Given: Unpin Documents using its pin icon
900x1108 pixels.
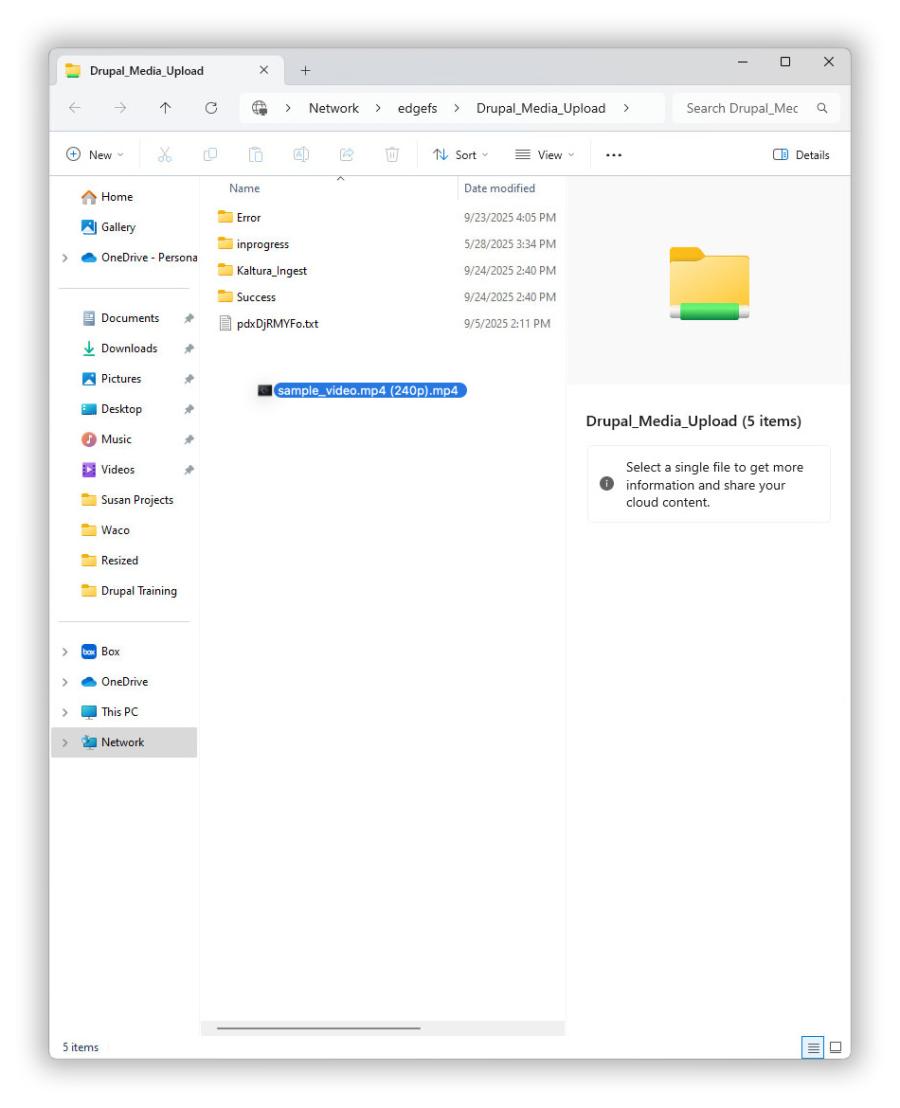Looking at the screenshot, I should click(x=189, y=319).
